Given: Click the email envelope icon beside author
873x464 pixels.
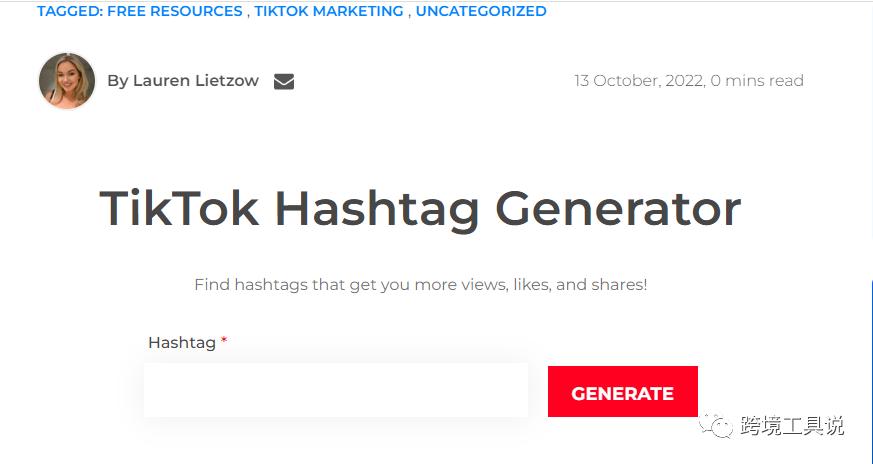Looking at the screenshot, I should pos(284,81).
